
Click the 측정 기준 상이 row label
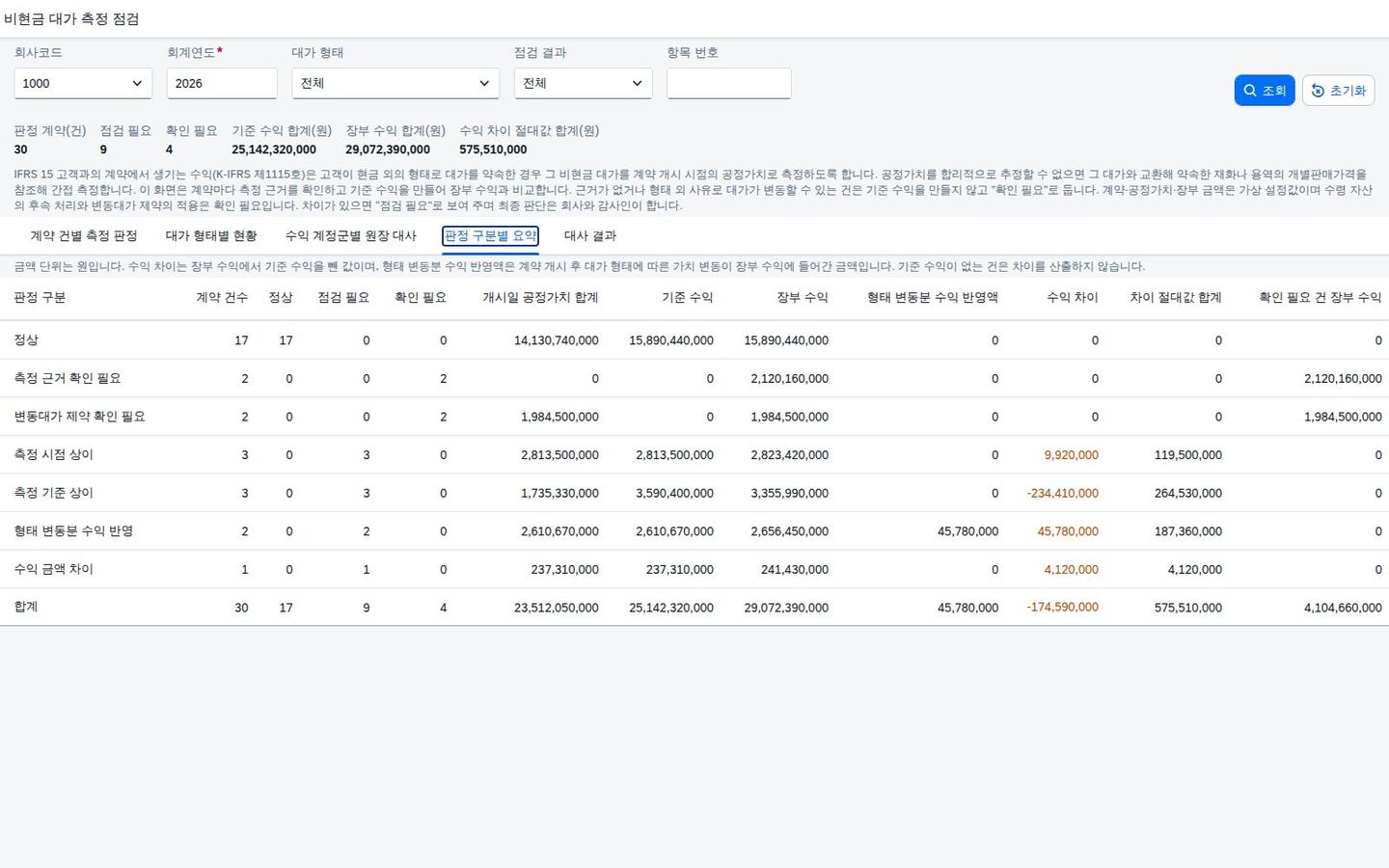coord(54,493)
